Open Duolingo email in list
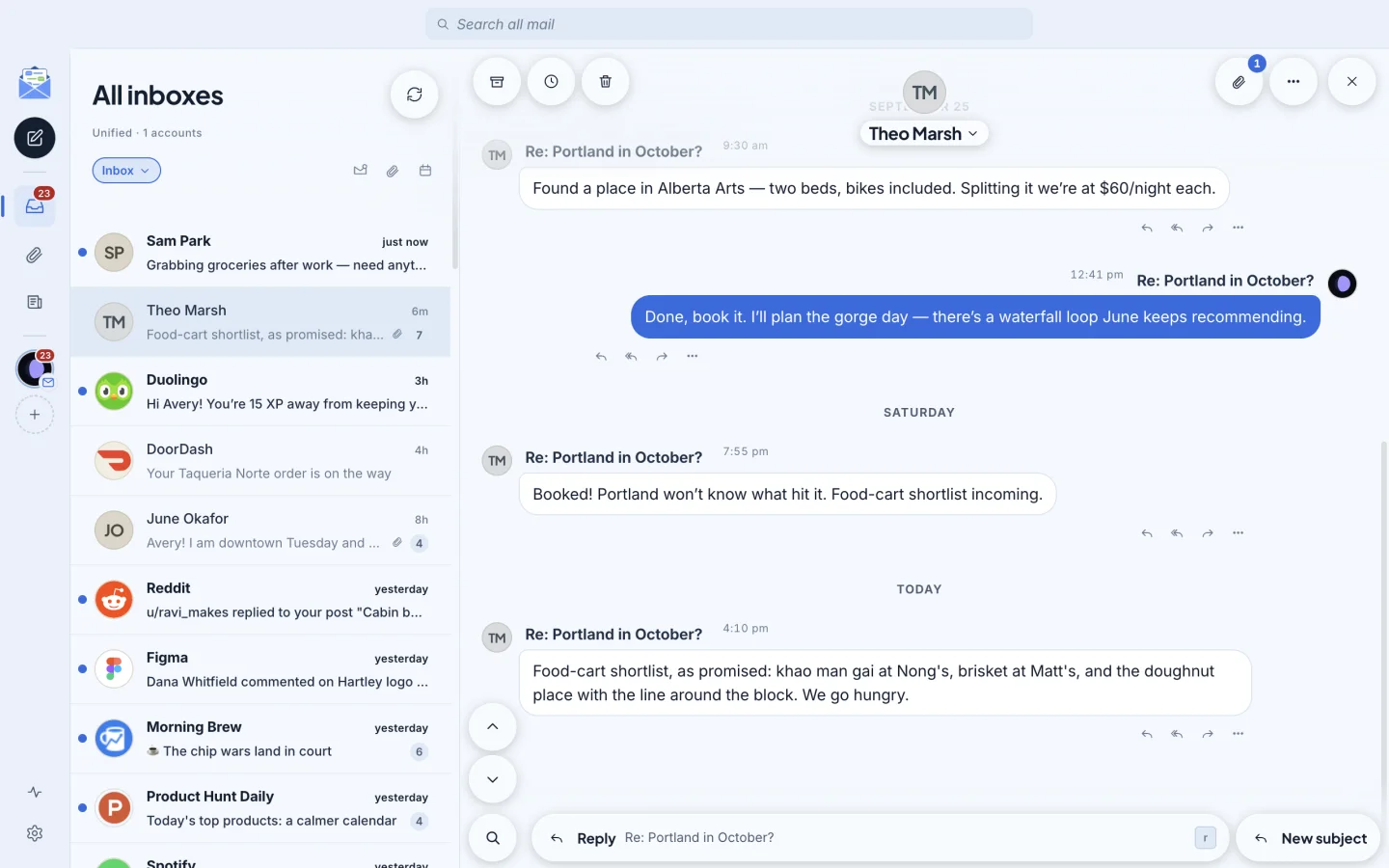The width and height of the screenshot is (1389, 868). click(260, 392)
